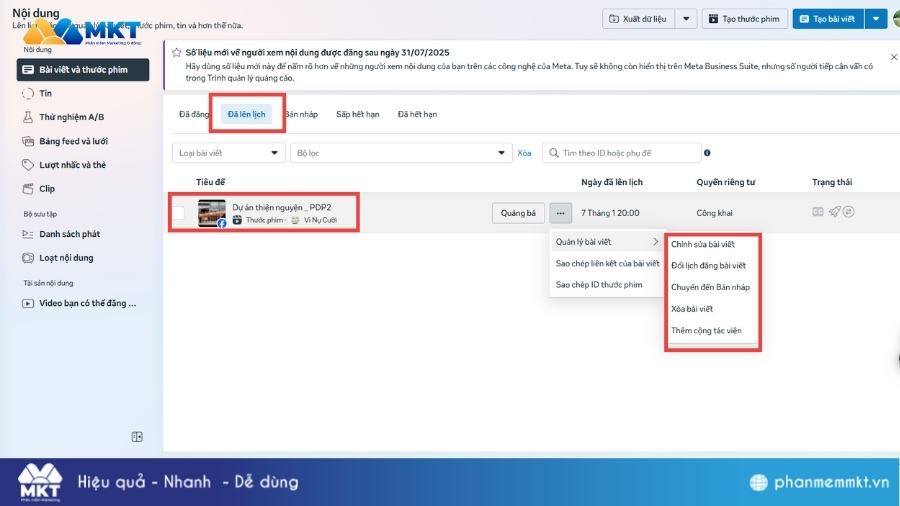Open the Loại bài viết dropdown
900x506 pixels.
point(228,153)
